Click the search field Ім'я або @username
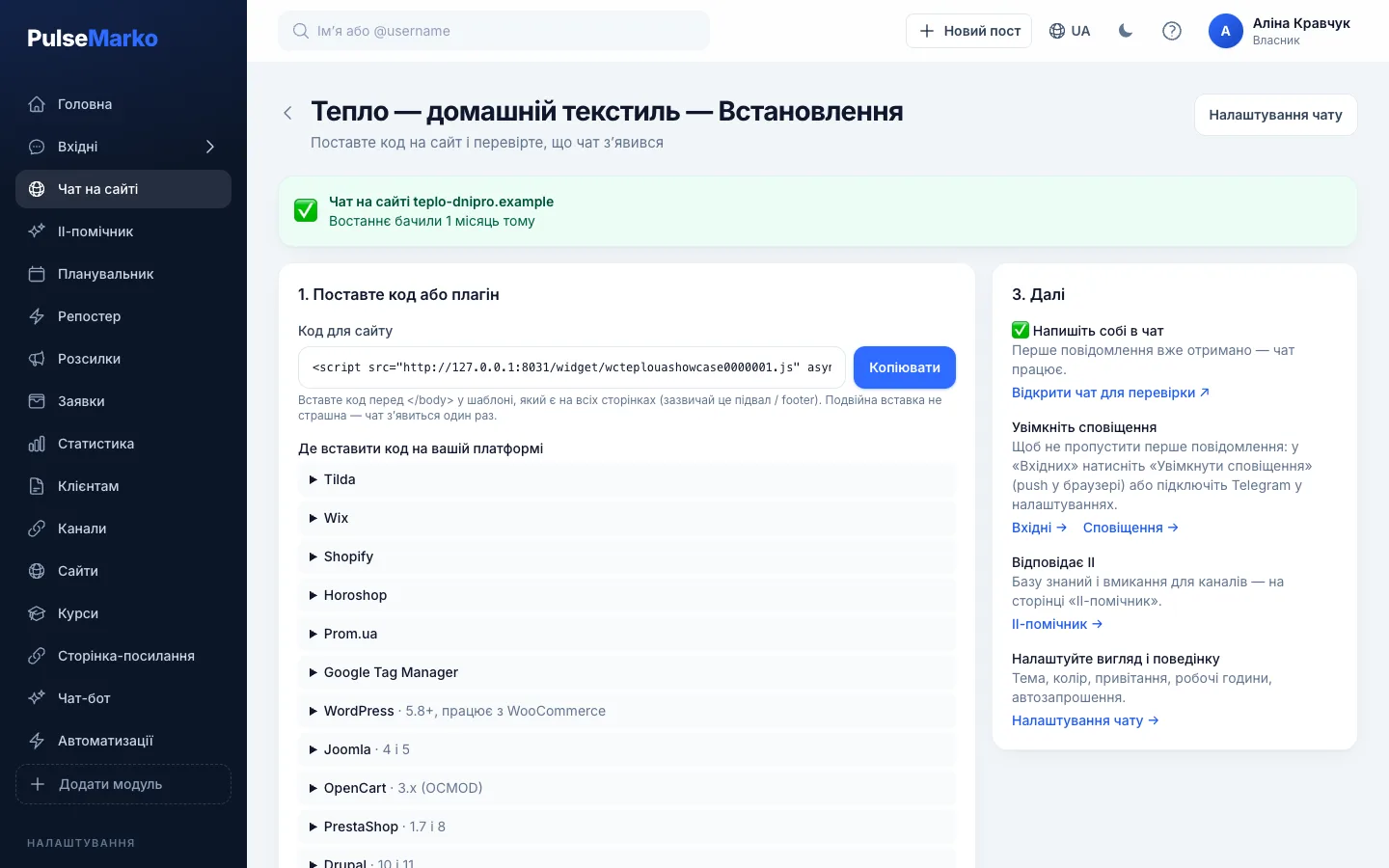This screenshot has height=868, width=1389. 494,31
